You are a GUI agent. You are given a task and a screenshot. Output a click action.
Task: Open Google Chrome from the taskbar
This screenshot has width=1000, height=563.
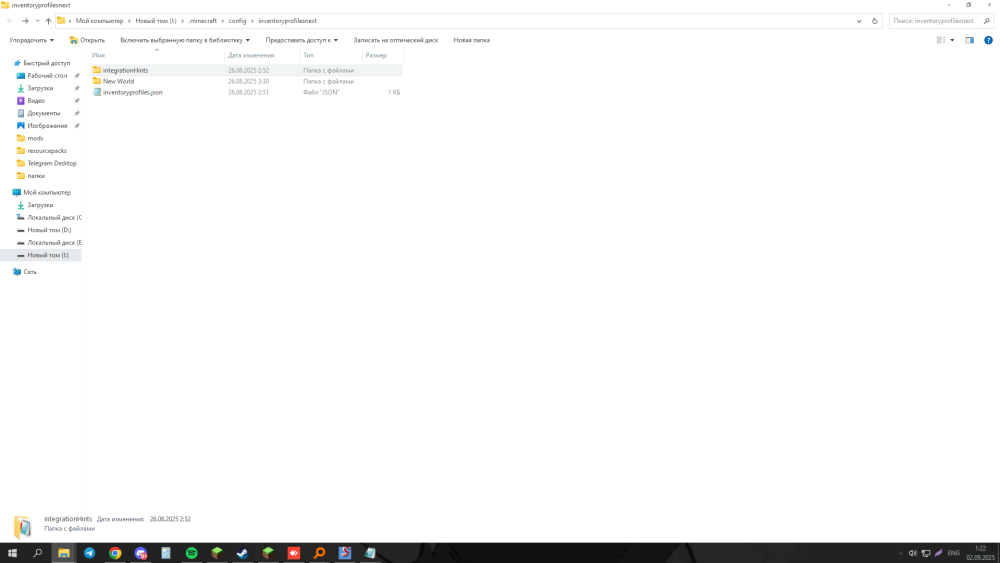(115, 553)
